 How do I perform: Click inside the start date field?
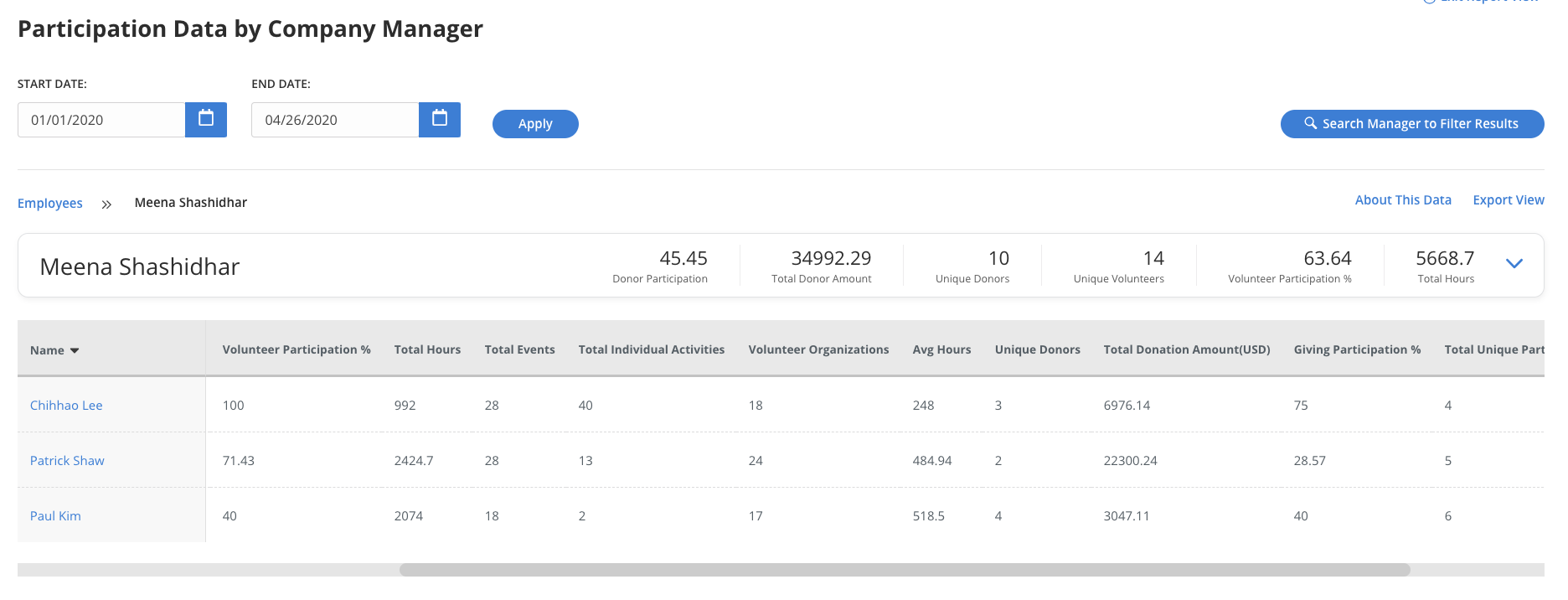tap(101, 120)
